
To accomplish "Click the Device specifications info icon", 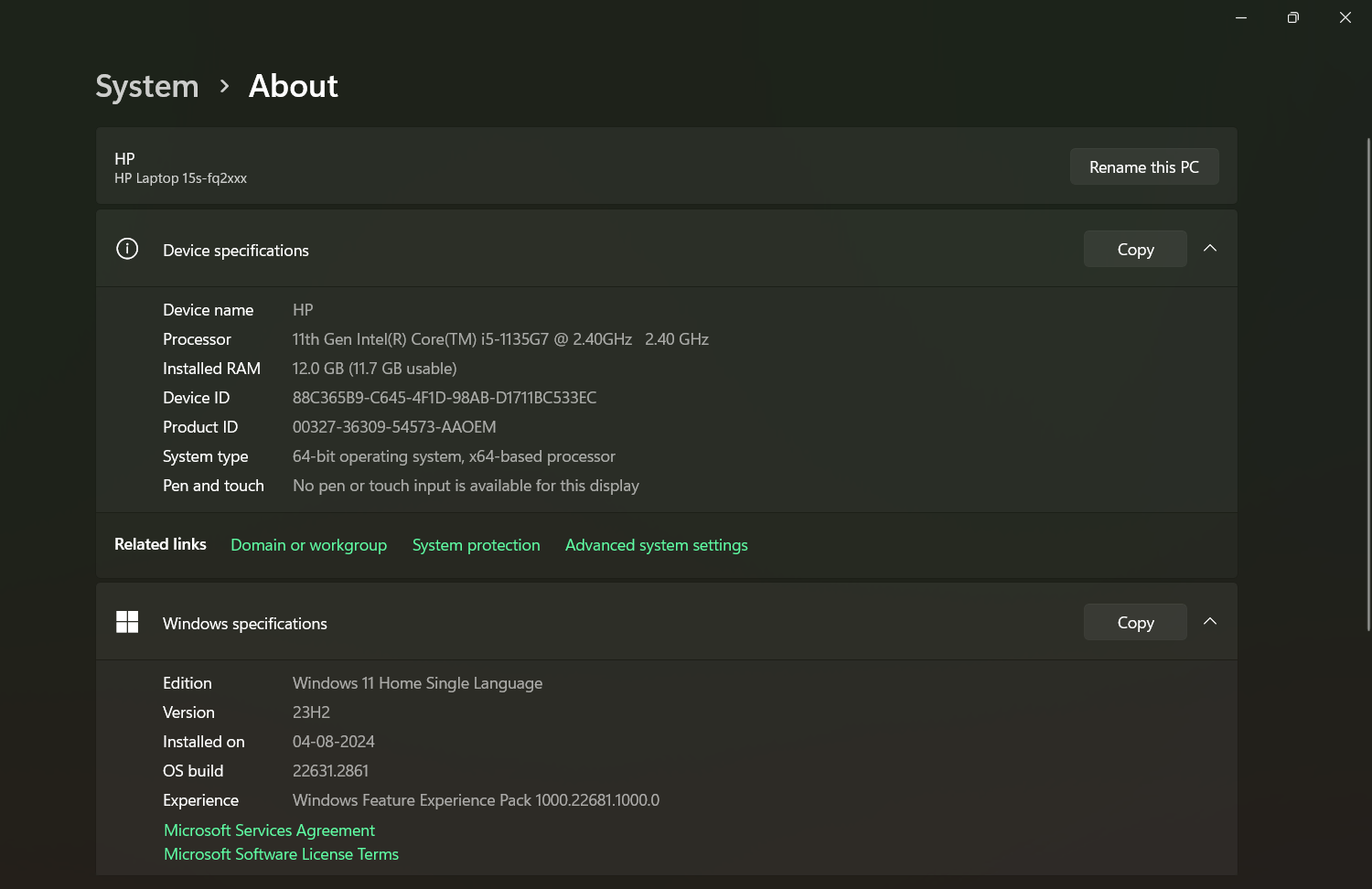I will [127, 249].
